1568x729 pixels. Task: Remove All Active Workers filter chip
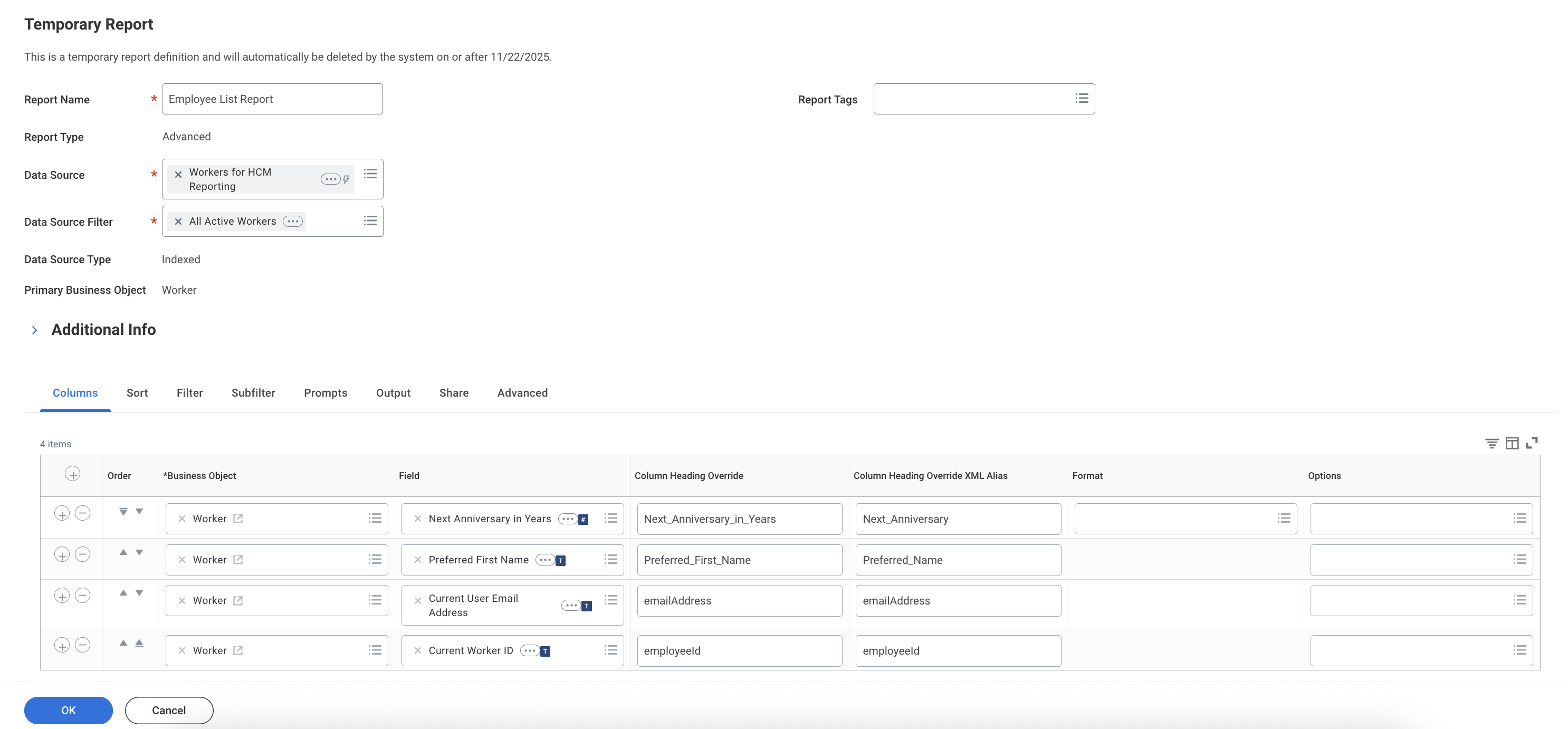pyautogui.click(x=178, y=222)
